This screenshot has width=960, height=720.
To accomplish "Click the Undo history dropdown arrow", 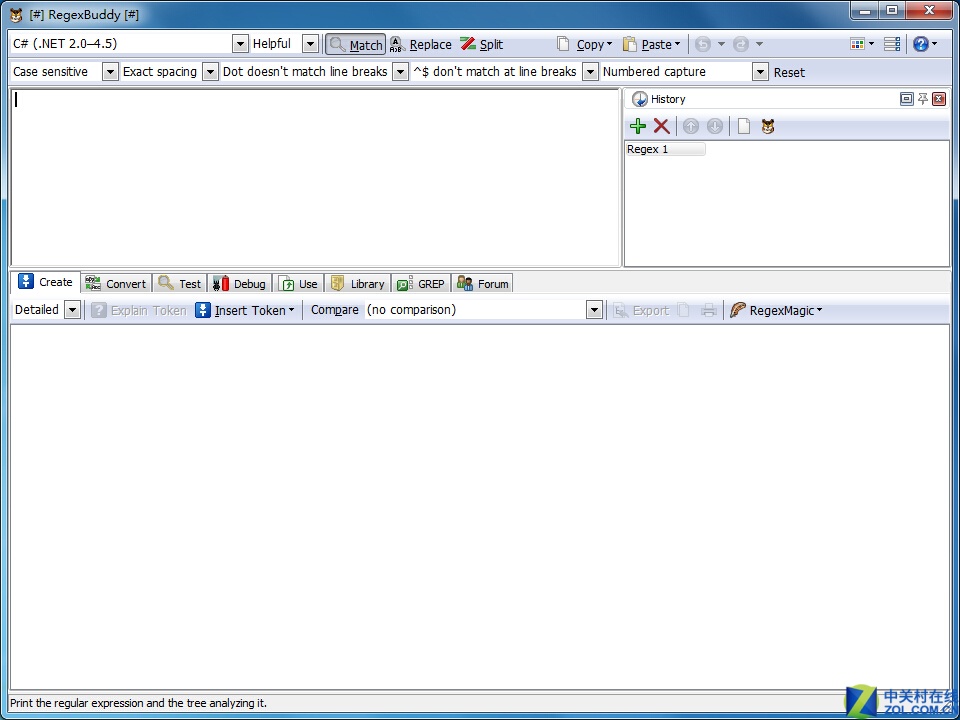I will coord(721,44).
